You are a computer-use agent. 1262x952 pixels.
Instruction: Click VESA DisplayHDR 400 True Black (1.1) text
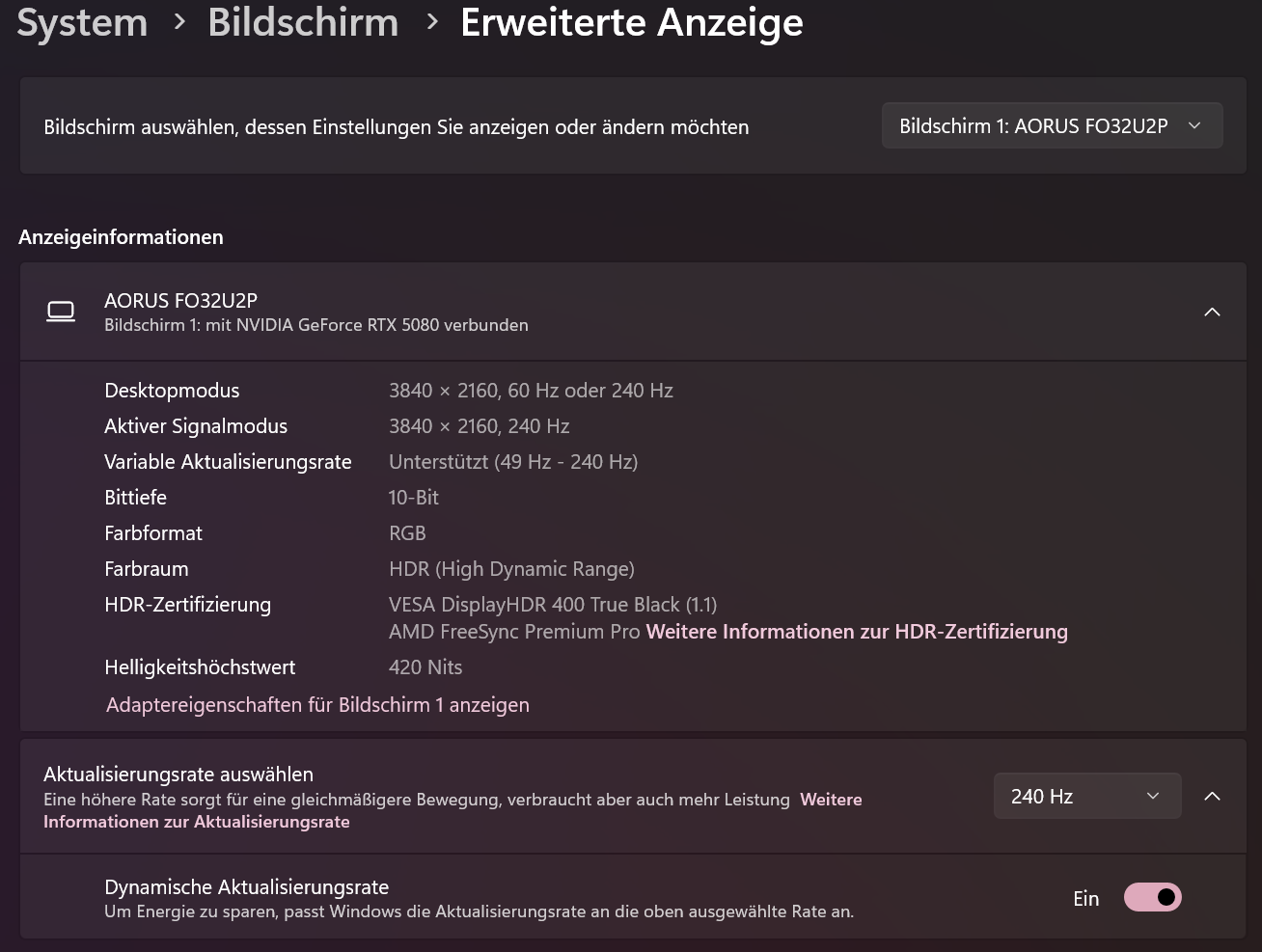click(553, 605)
